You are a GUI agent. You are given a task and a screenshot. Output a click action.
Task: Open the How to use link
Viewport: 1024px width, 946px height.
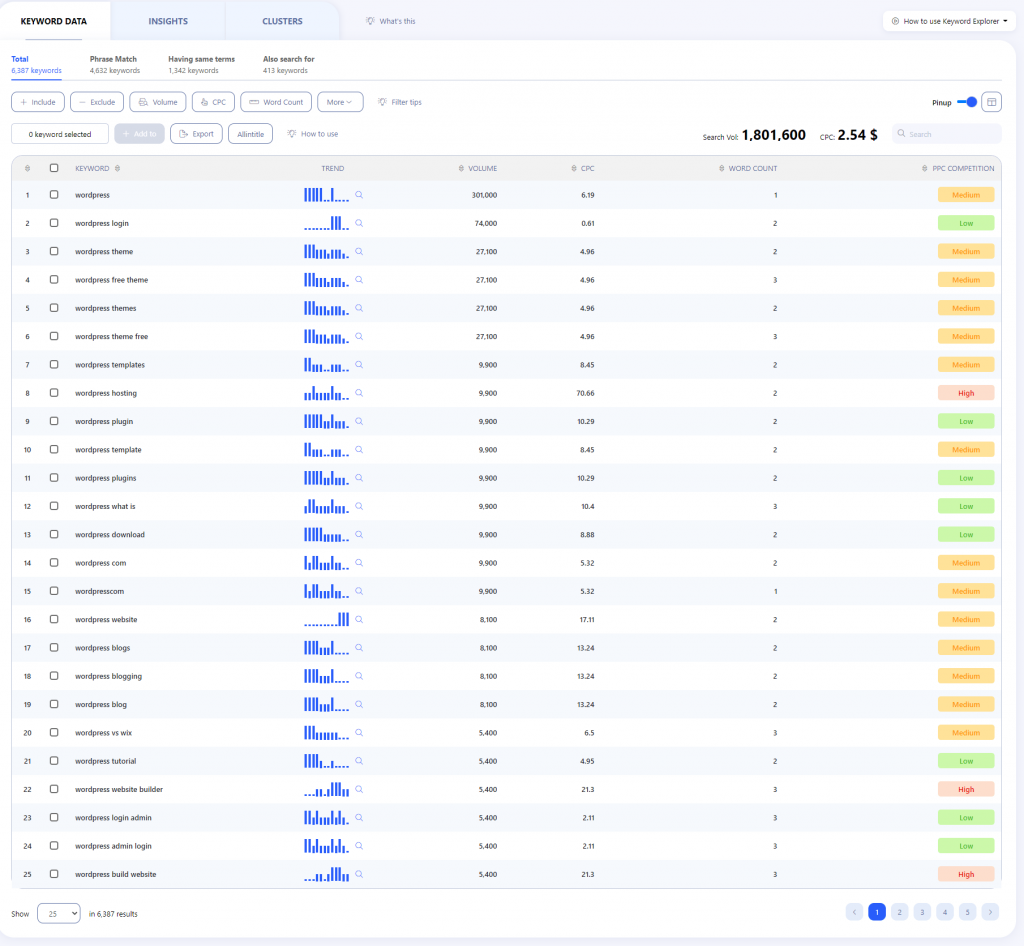pyautogui.click(x=313, y=134)
